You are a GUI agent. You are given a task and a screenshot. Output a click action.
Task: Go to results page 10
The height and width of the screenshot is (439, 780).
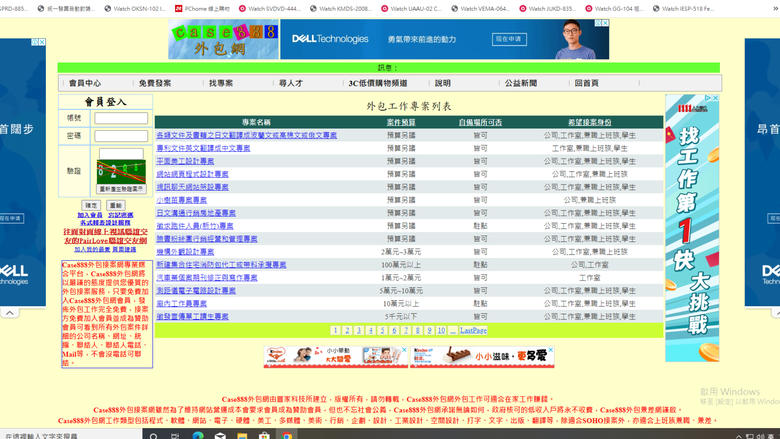pyautogui.click(x=441, y=330)
